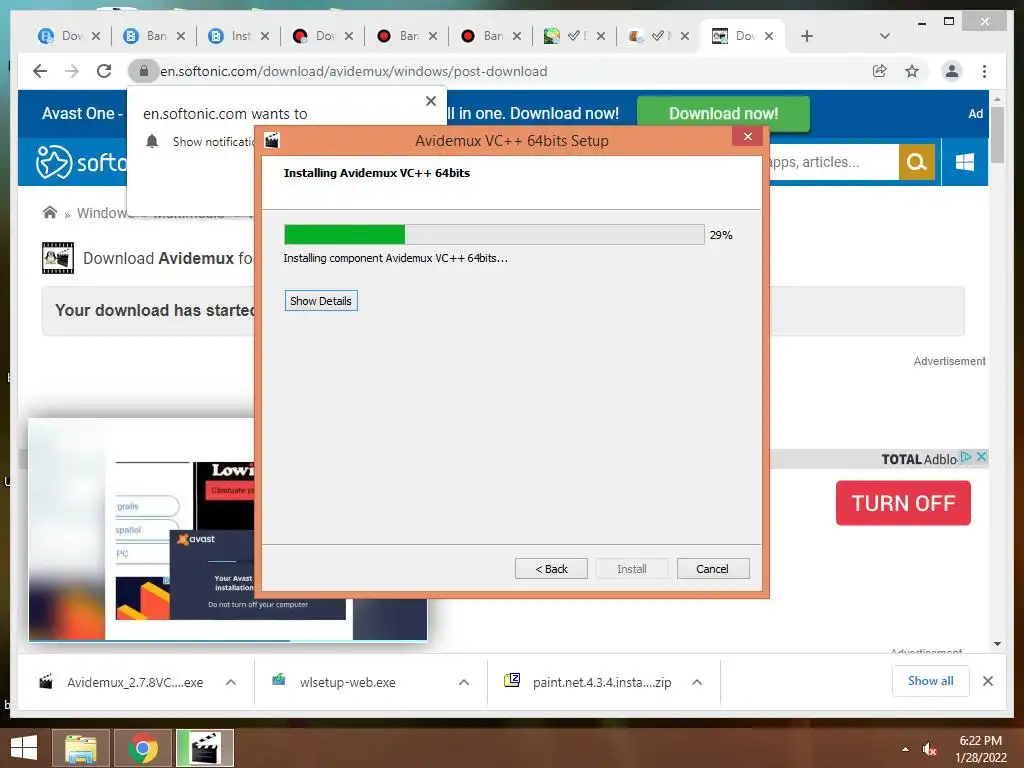Screen dimensions: 1024x768
Task: Open Windows Start button
Action: coord(24,748)
